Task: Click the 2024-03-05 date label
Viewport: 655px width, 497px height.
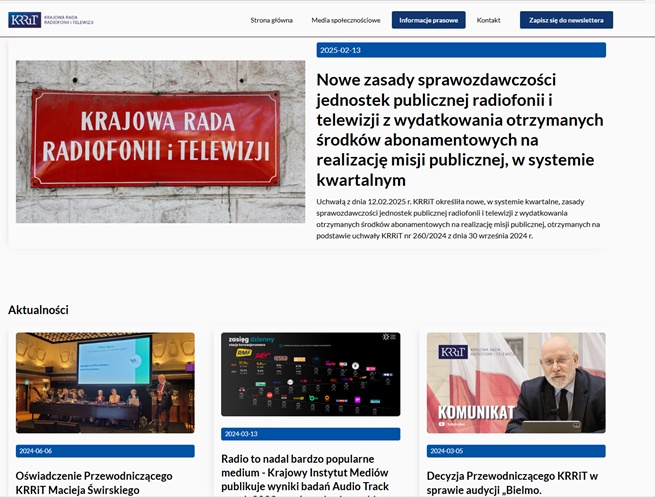Action: click(516, 451)
